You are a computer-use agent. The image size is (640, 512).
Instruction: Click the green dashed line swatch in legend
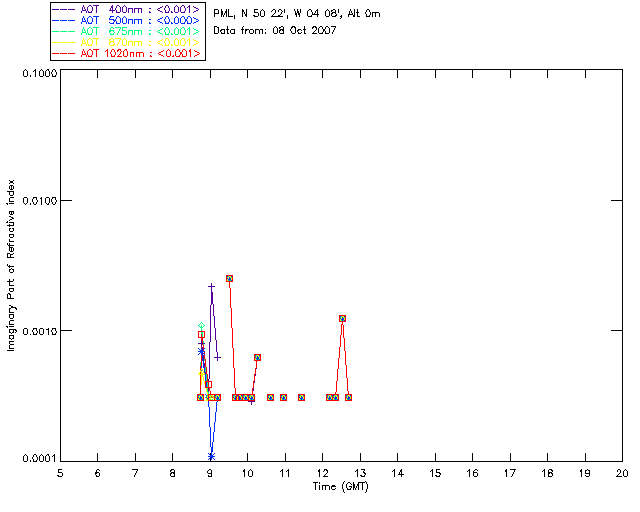click(x=64, y=31)
